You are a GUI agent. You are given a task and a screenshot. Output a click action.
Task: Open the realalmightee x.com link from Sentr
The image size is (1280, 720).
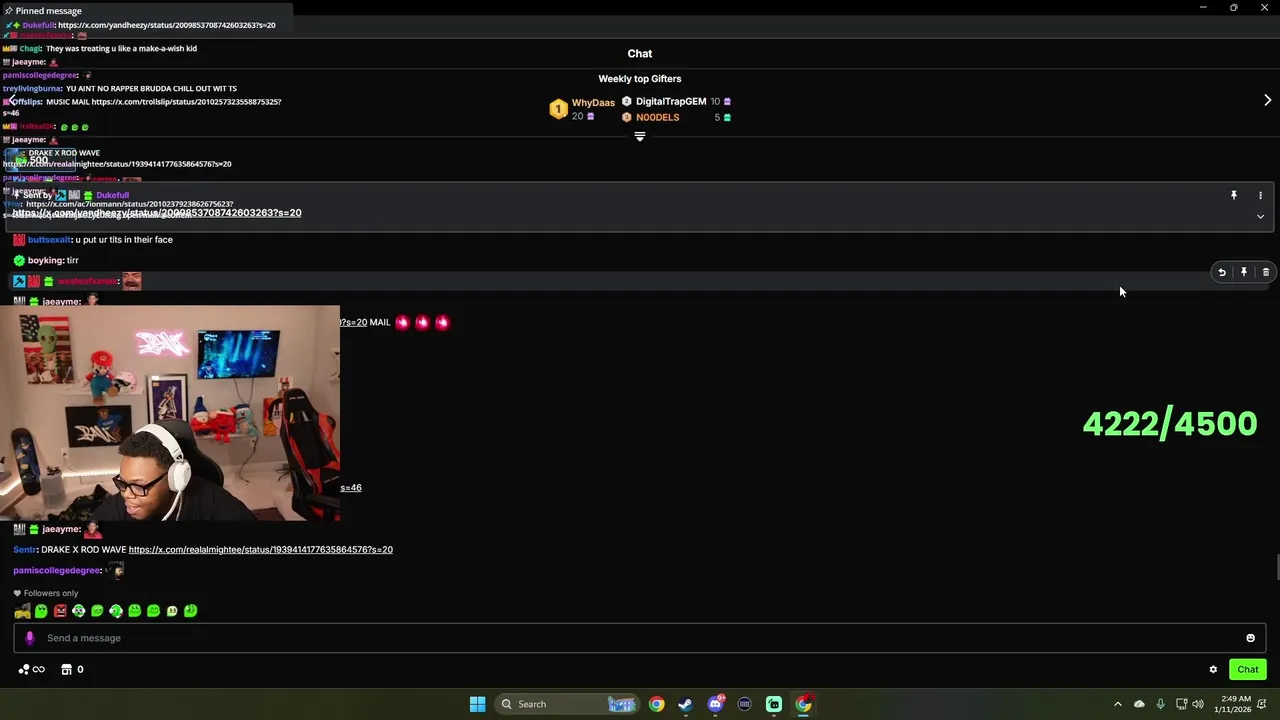click(x=260, y=550)
